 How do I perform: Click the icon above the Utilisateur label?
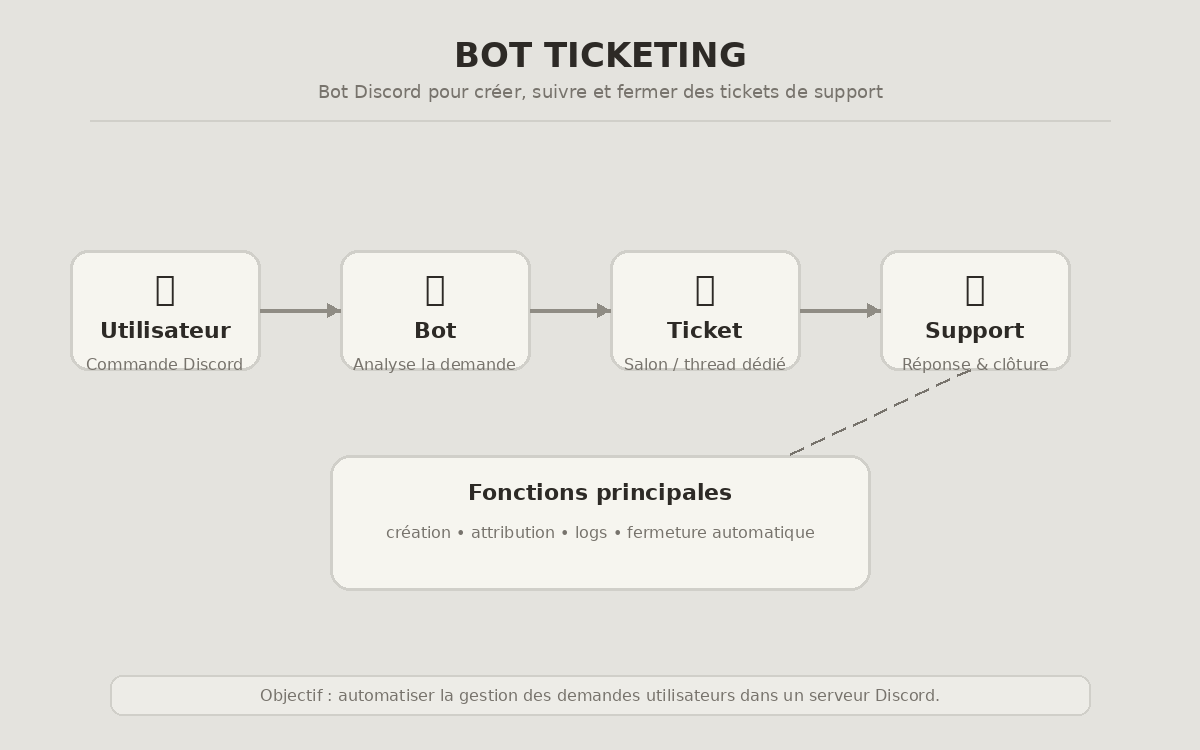[x=165, y=289]
